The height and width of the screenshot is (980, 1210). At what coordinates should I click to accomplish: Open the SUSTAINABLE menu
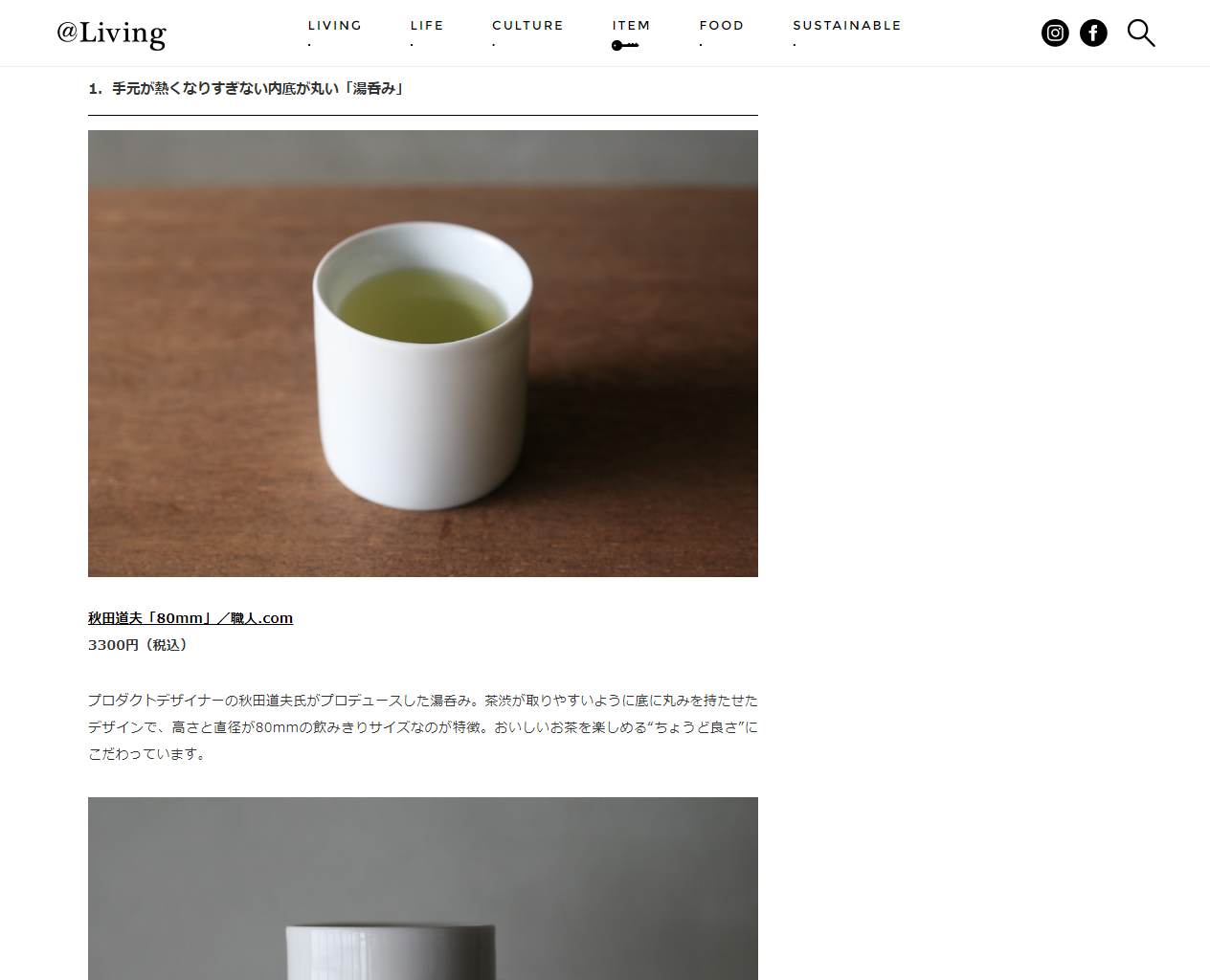847,26
